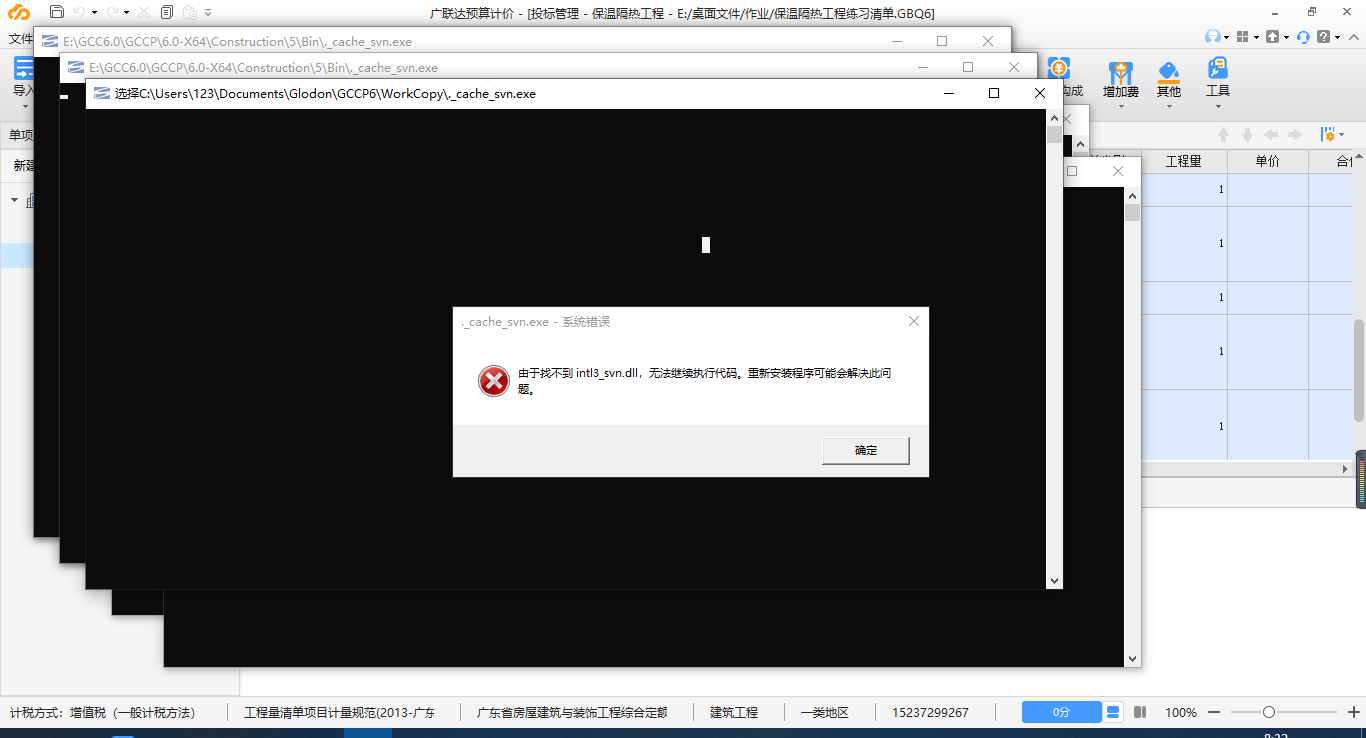Close the 系统错误 dialog with X
The height and width of the screenshot is (738, 1366).
(x=913, y=321)
